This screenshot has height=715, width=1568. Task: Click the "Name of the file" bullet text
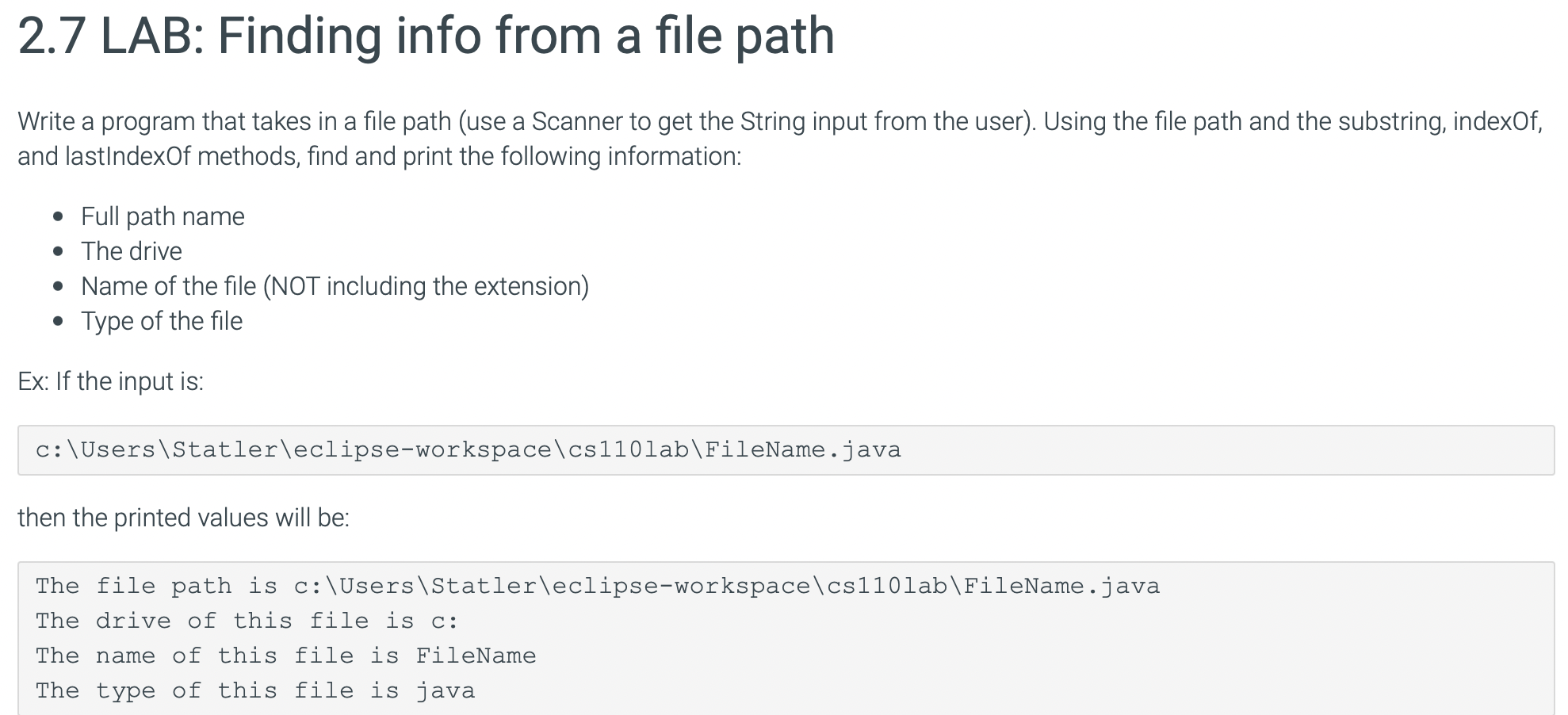click(x=169, y=286)
